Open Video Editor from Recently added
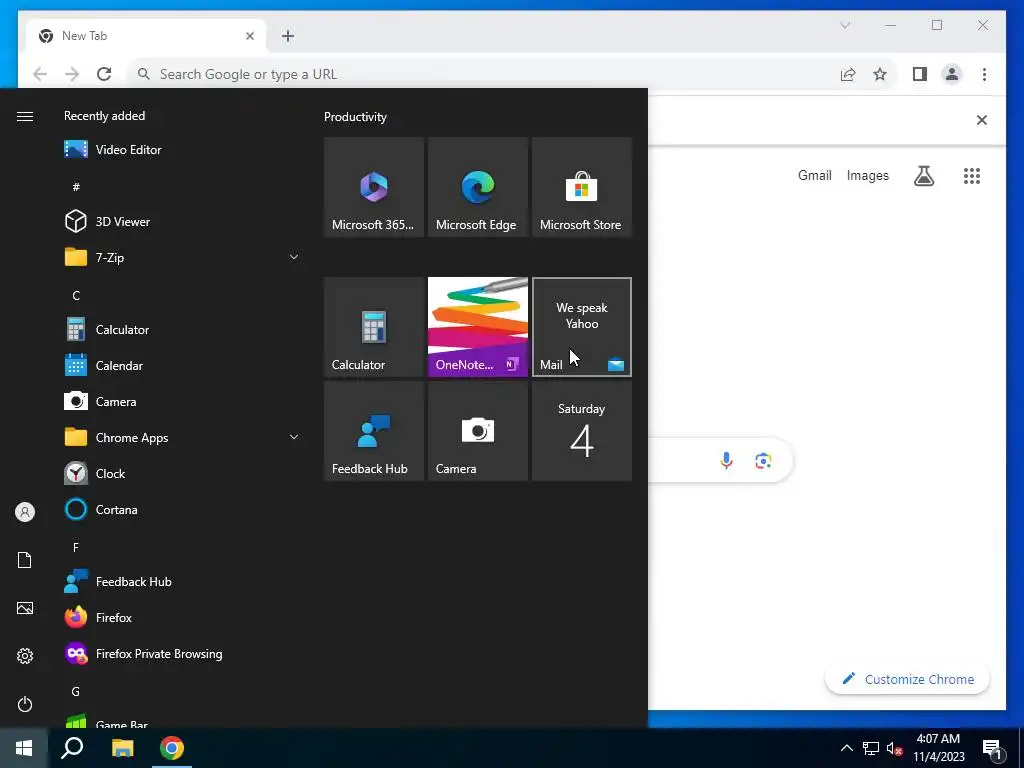Viewport: 1024px width, 768px height. (x=181, y=150)
